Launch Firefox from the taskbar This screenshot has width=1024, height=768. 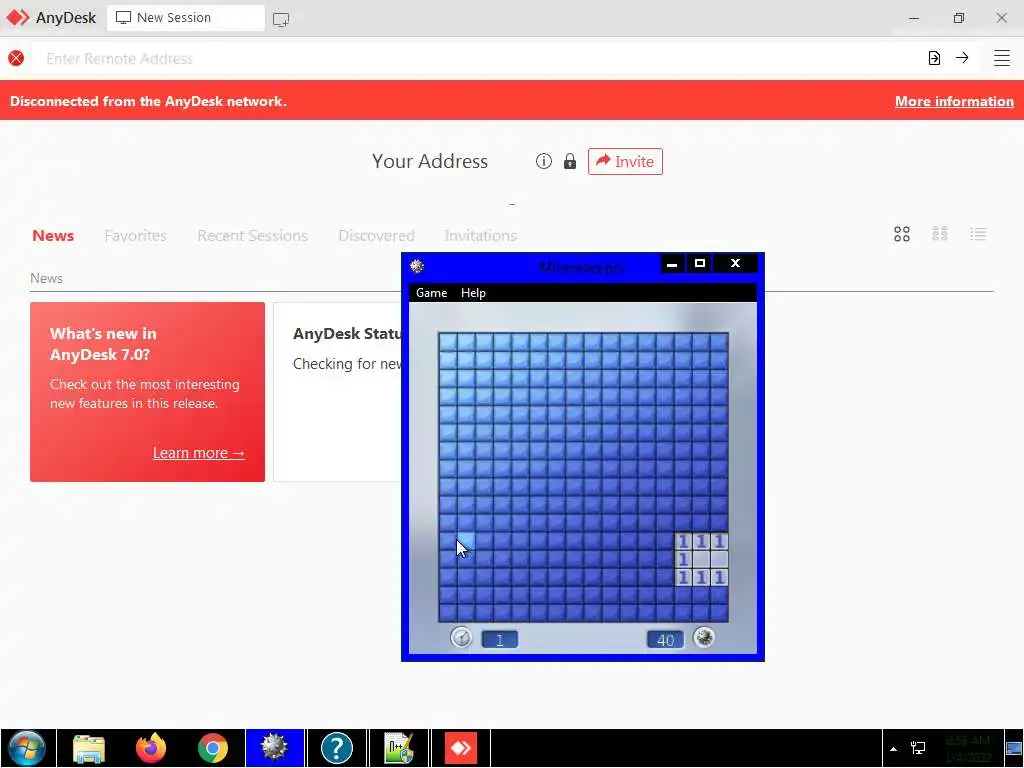[x=151, y=748]
